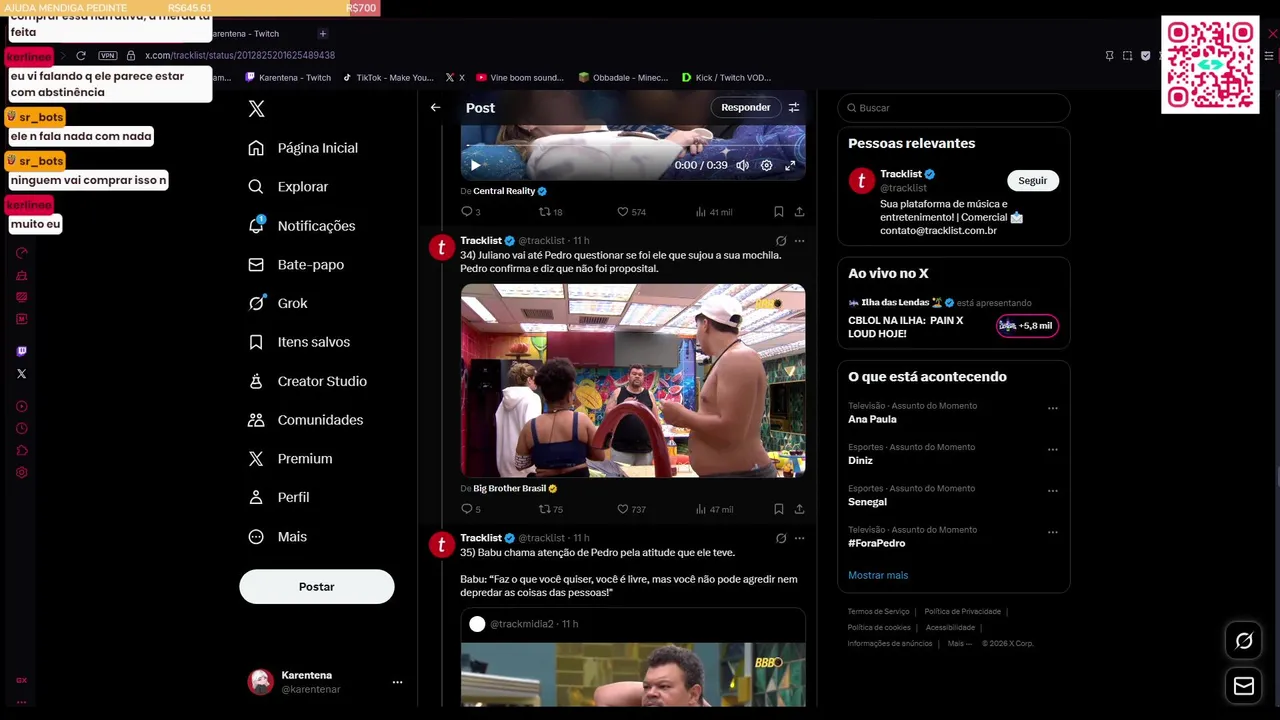Open more options for #ForaPedro trend

click(1052, 532)
